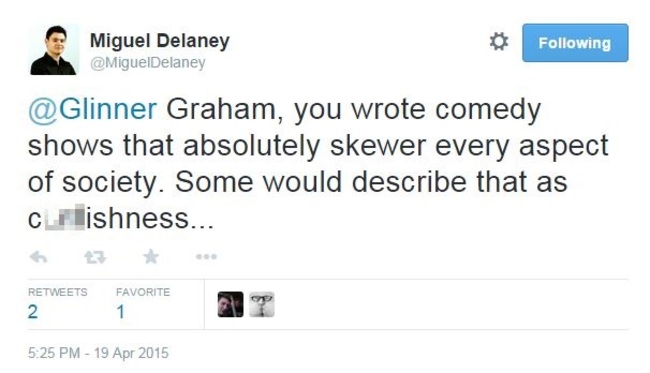
Task: Open the three-dot more options menu
Action: point(206,257)
